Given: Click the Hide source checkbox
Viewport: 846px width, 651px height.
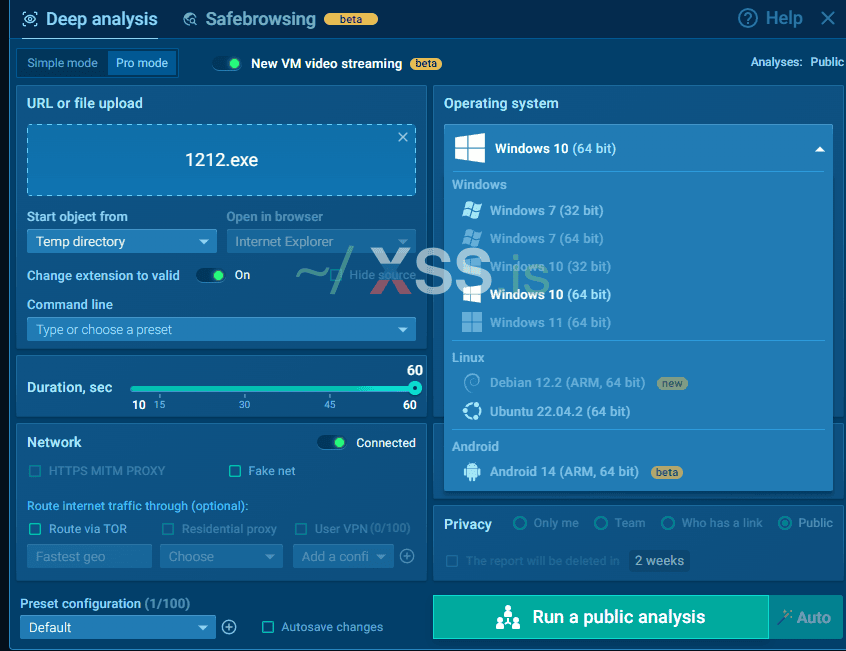Looking at the screenshot, I should coord(336,275).
